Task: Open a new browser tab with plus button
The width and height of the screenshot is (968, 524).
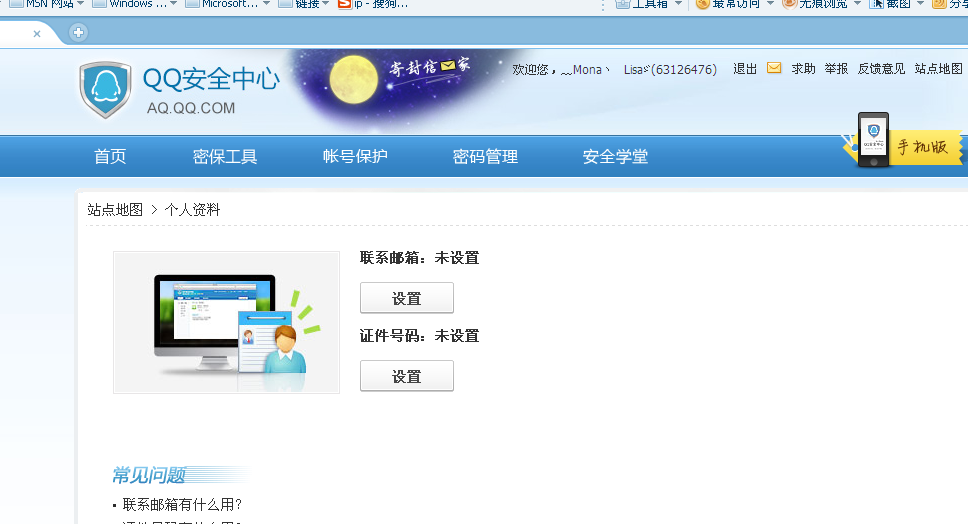Action: coord(78,33)
